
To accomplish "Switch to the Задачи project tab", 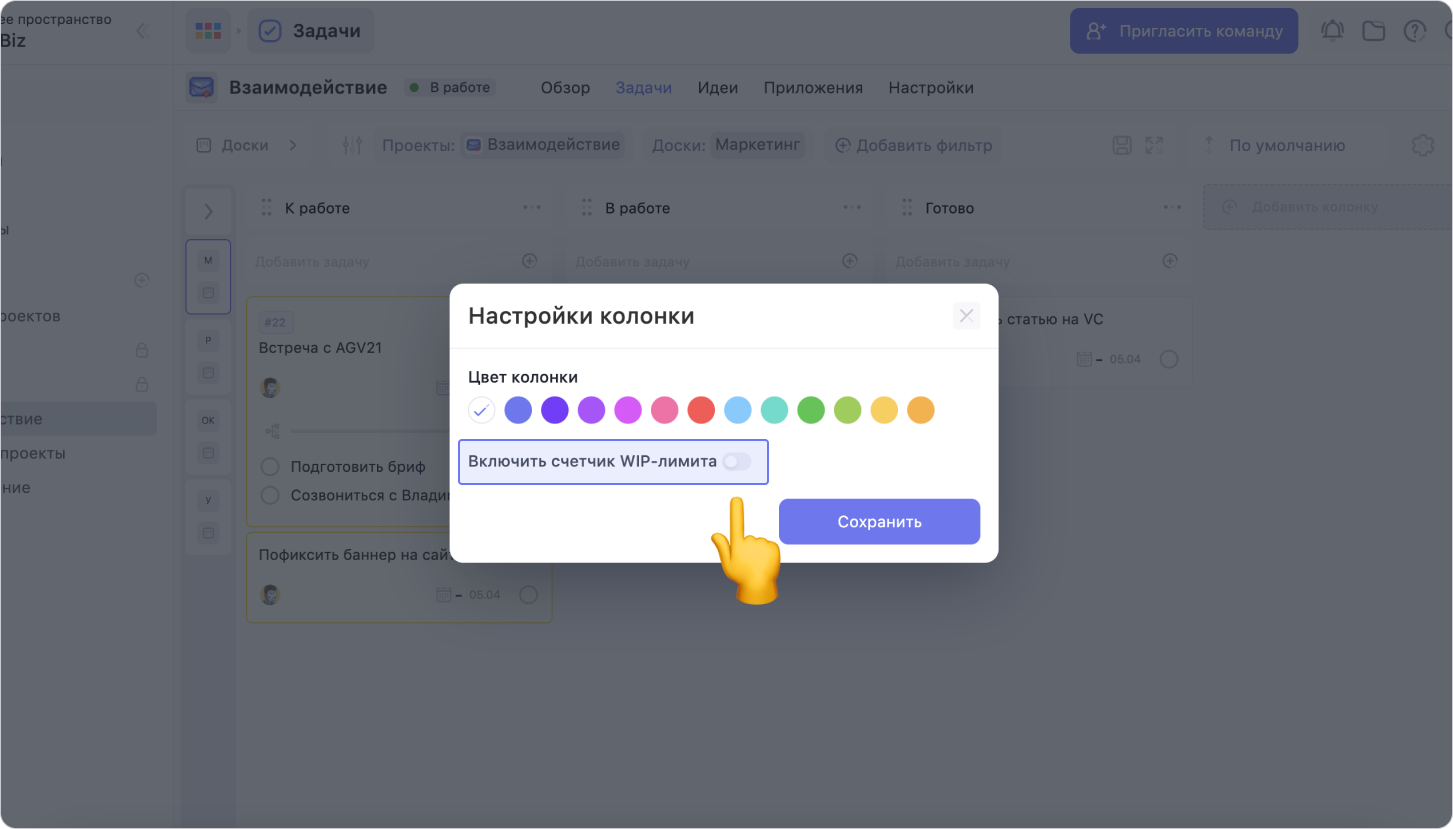I will coord(644,88).
